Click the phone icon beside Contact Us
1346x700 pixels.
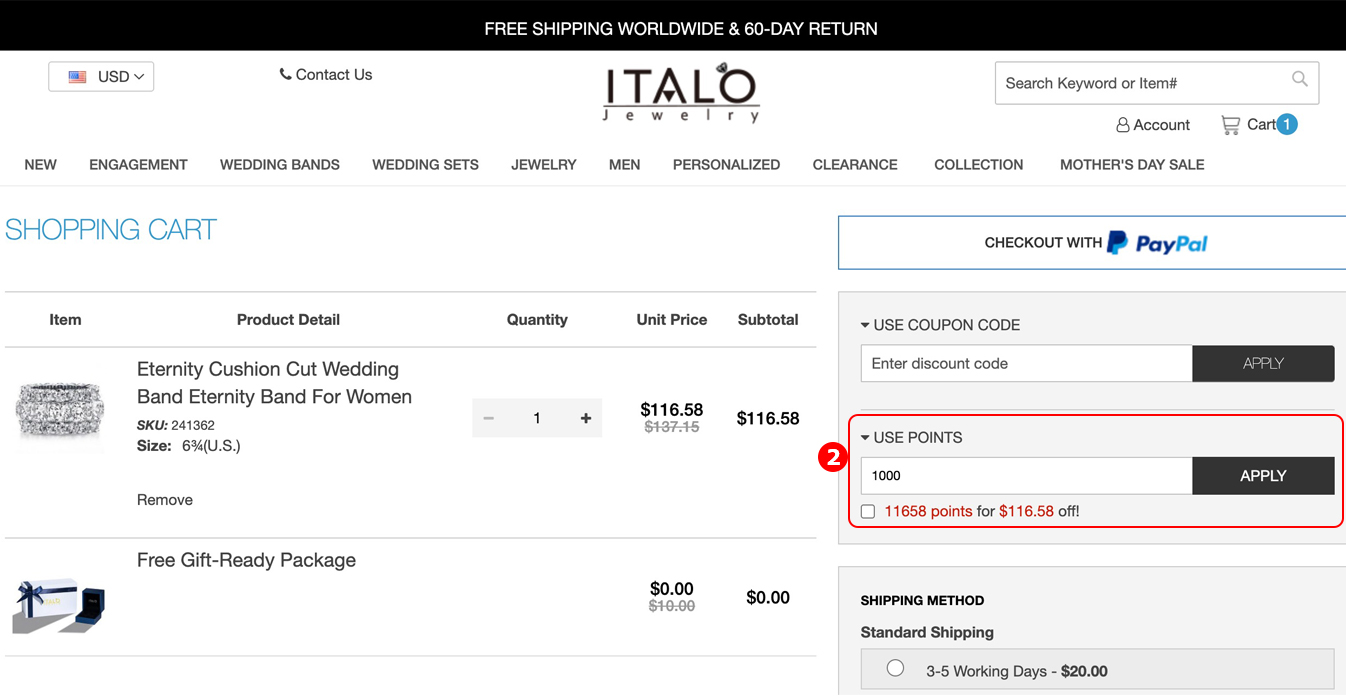point(285,74)
